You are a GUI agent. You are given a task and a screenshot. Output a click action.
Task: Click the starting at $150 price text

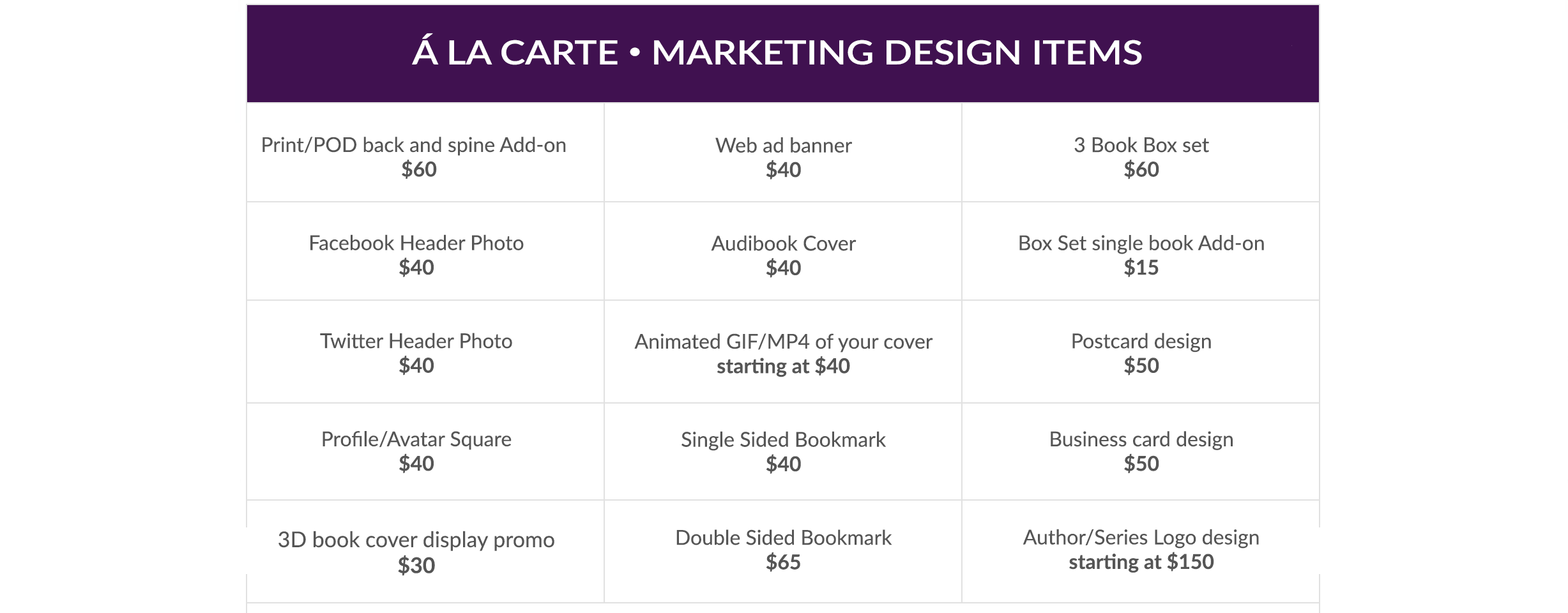(x=1141, y=563)
